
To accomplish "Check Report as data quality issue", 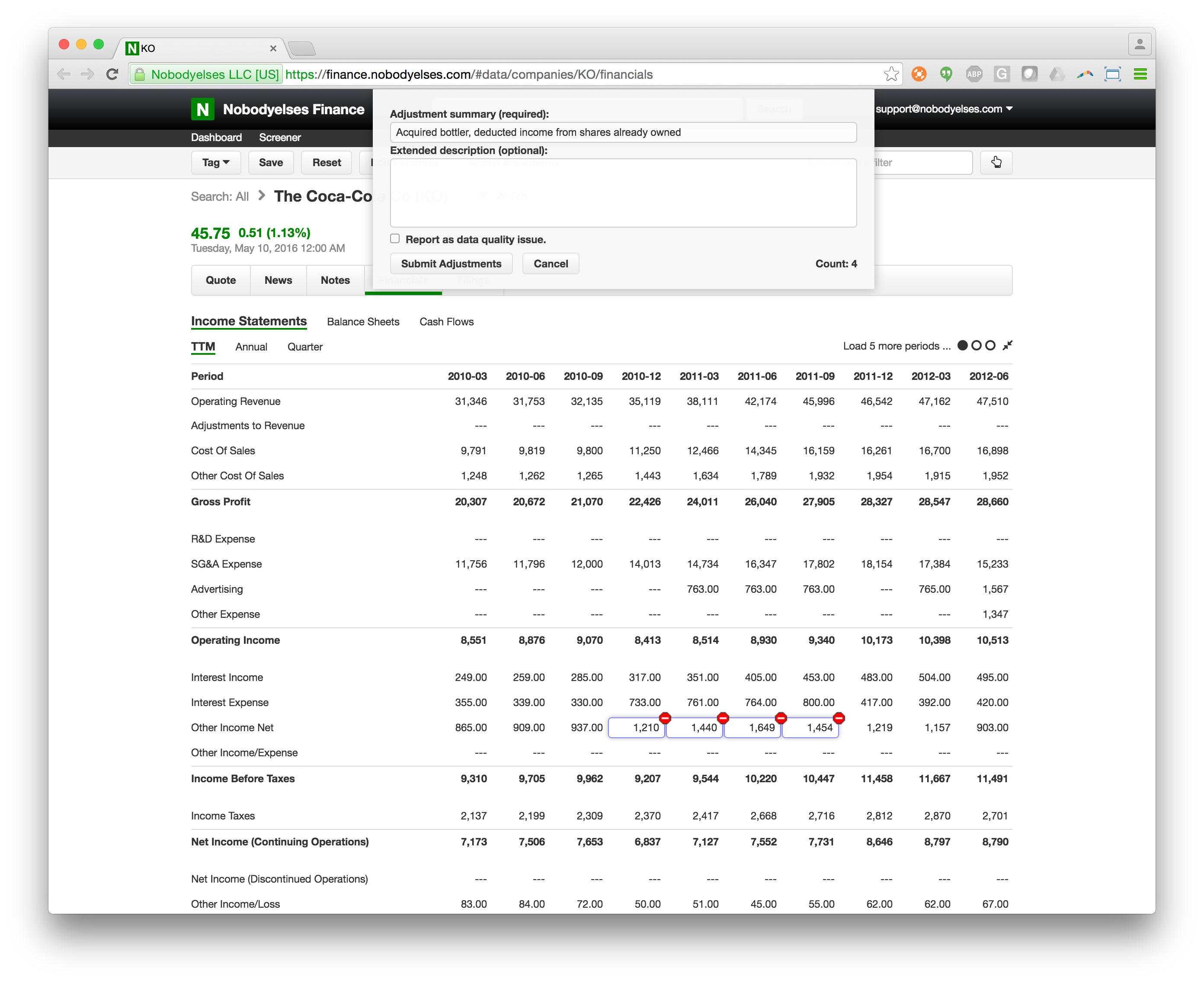I will 395,239.
